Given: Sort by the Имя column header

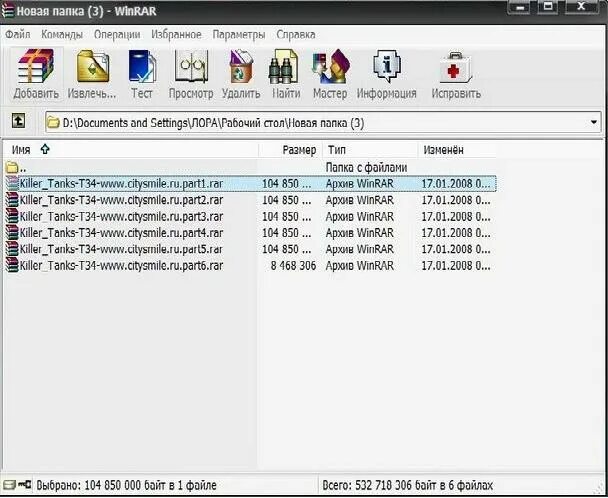Looking at the screenshot, I should point(131,150).
